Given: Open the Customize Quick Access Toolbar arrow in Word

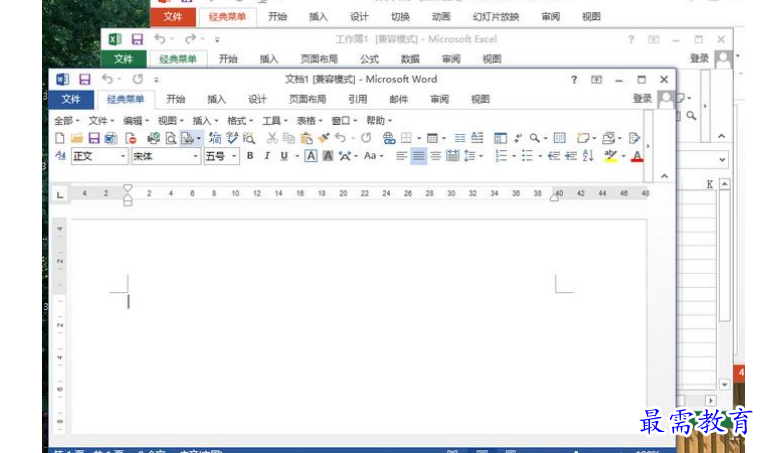Looking at the screenshot, I should click(x=156, y=80).
